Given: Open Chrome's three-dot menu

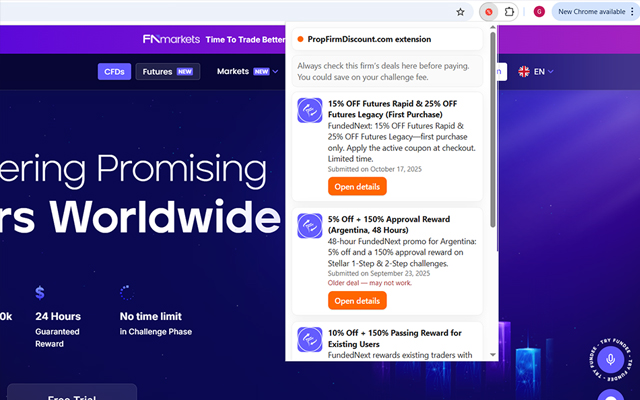Looking at the screenshot, I should (630, 12).
